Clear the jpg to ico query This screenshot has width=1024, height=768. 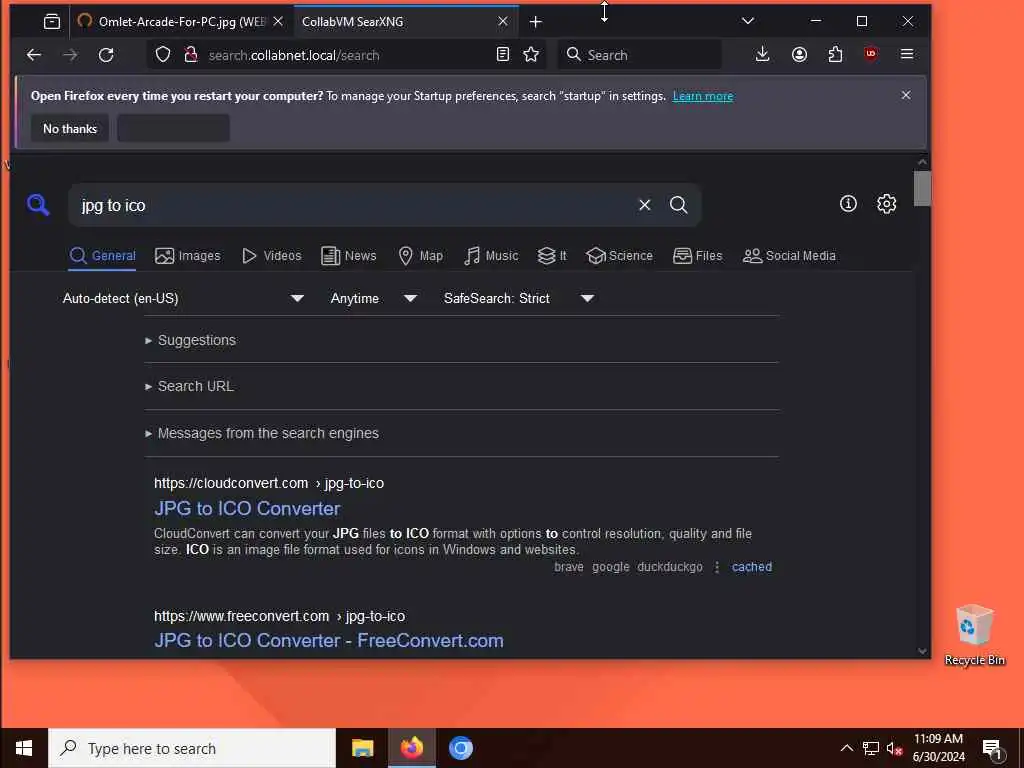[645, 205]
